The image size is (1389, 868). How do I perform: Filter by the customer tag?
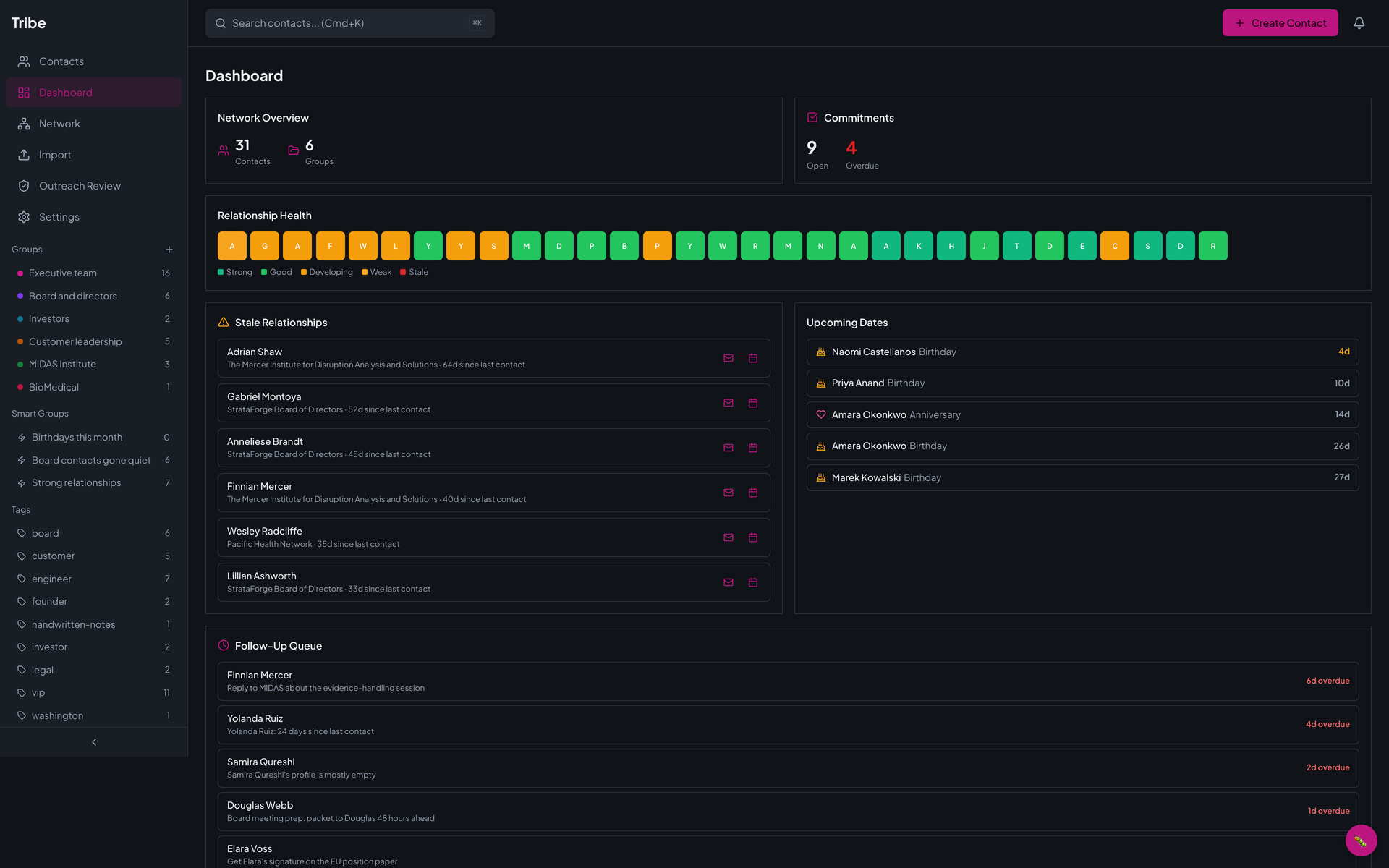coord(93,556)
